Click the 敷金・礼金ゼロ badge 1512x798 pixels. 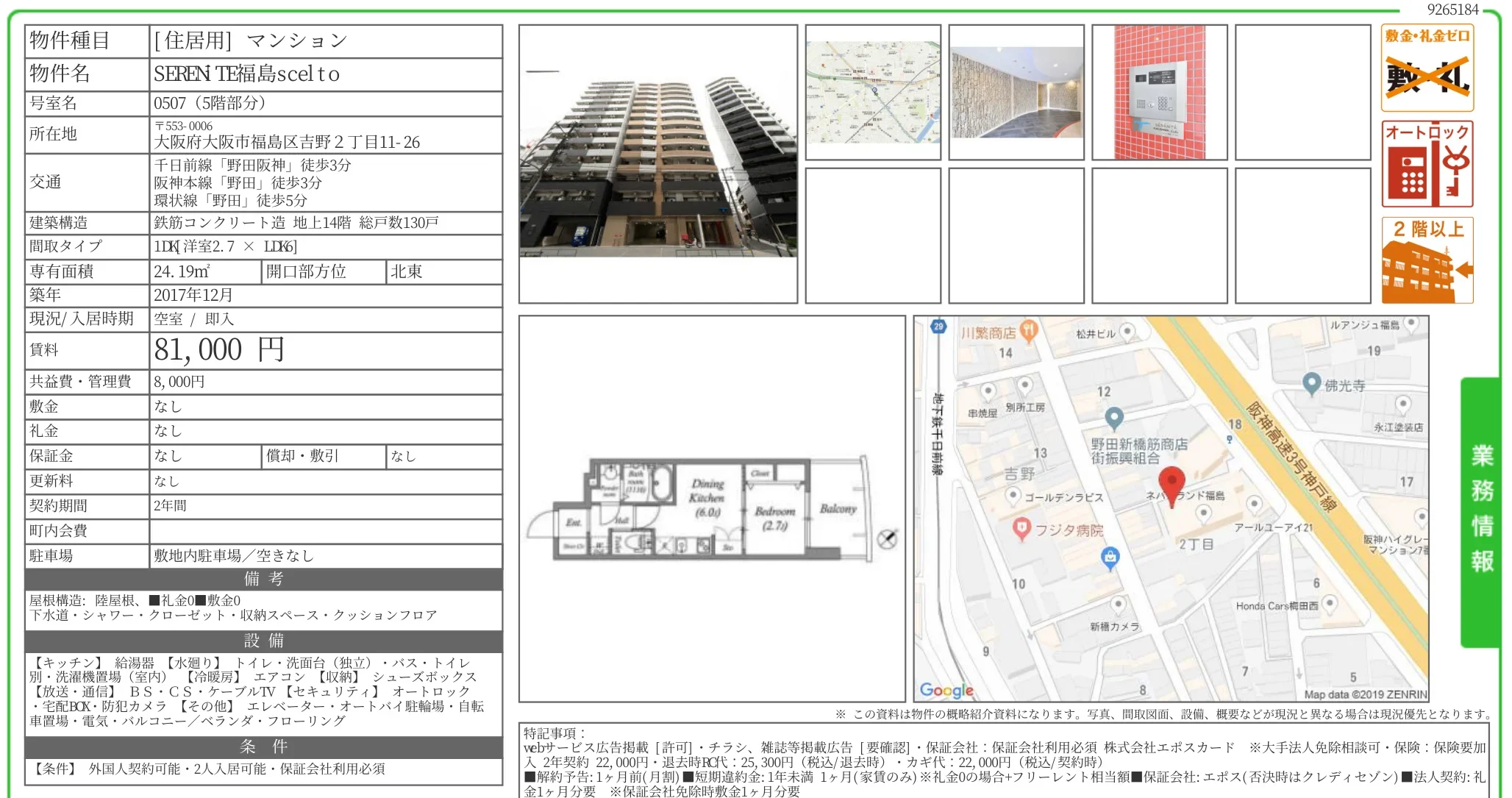point(1426,67)
